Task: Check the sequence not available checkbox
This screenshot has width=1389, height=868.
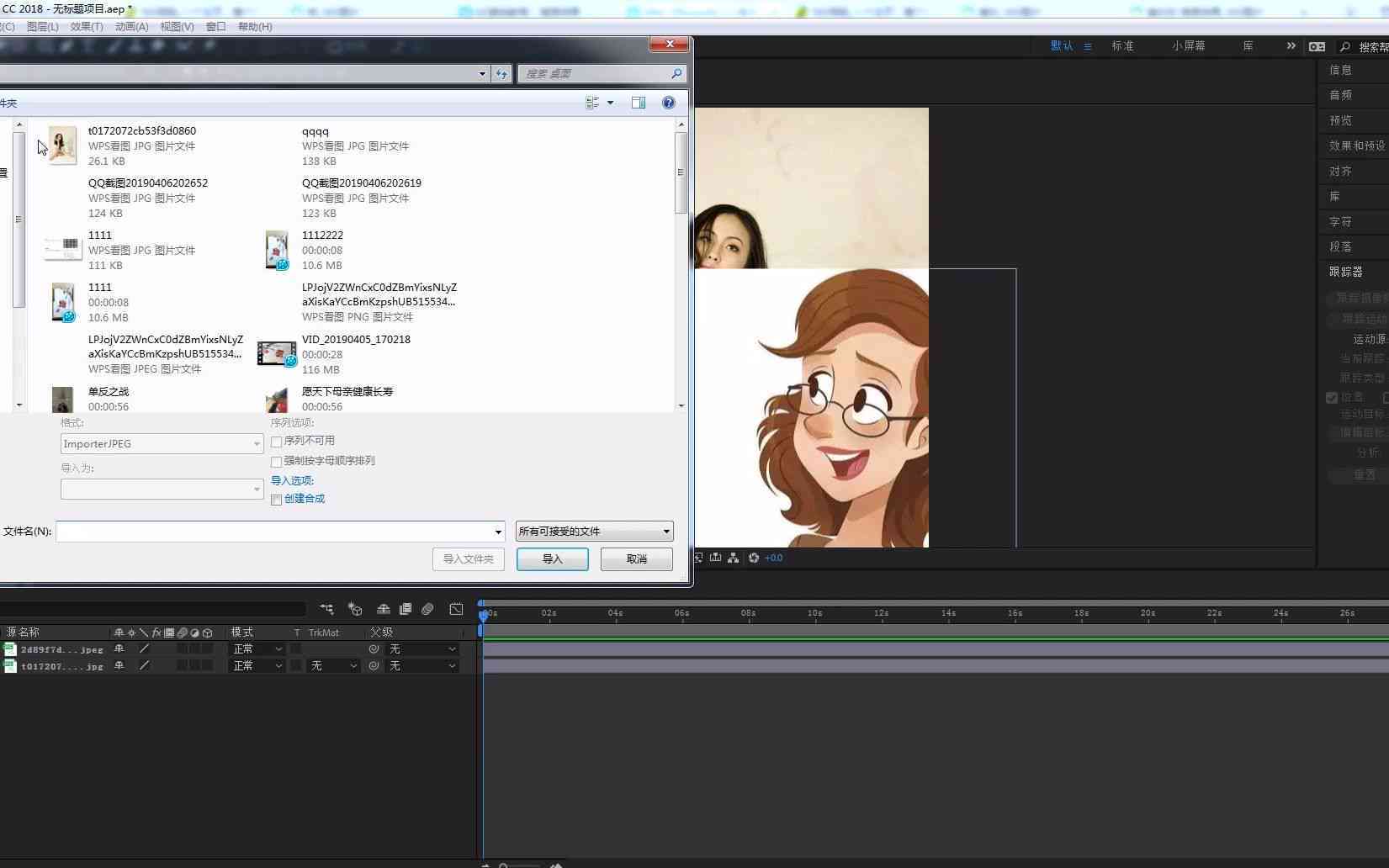Action: pos(276,442)
